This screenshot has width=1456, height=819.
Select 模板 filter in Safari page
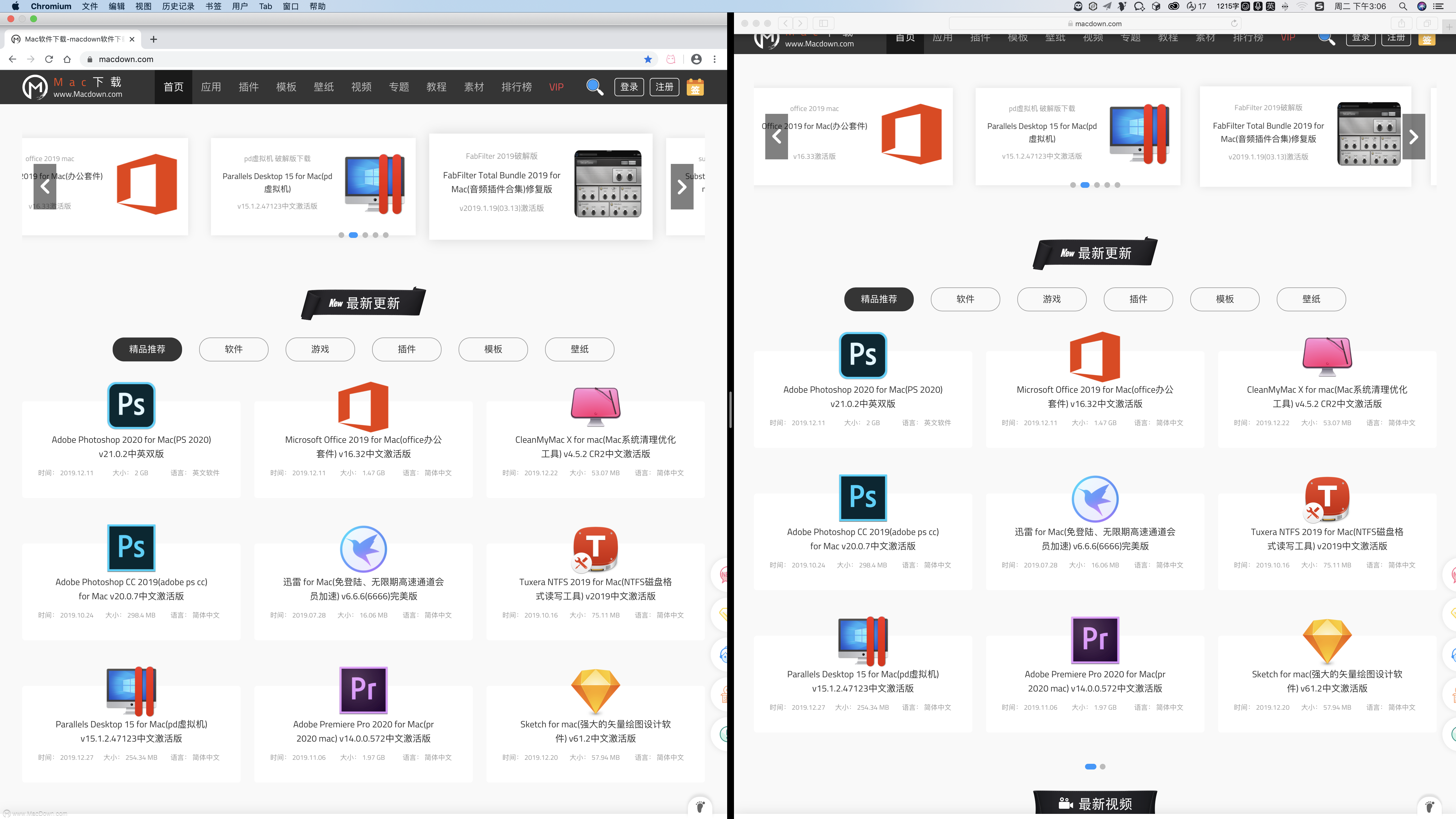1225,299
